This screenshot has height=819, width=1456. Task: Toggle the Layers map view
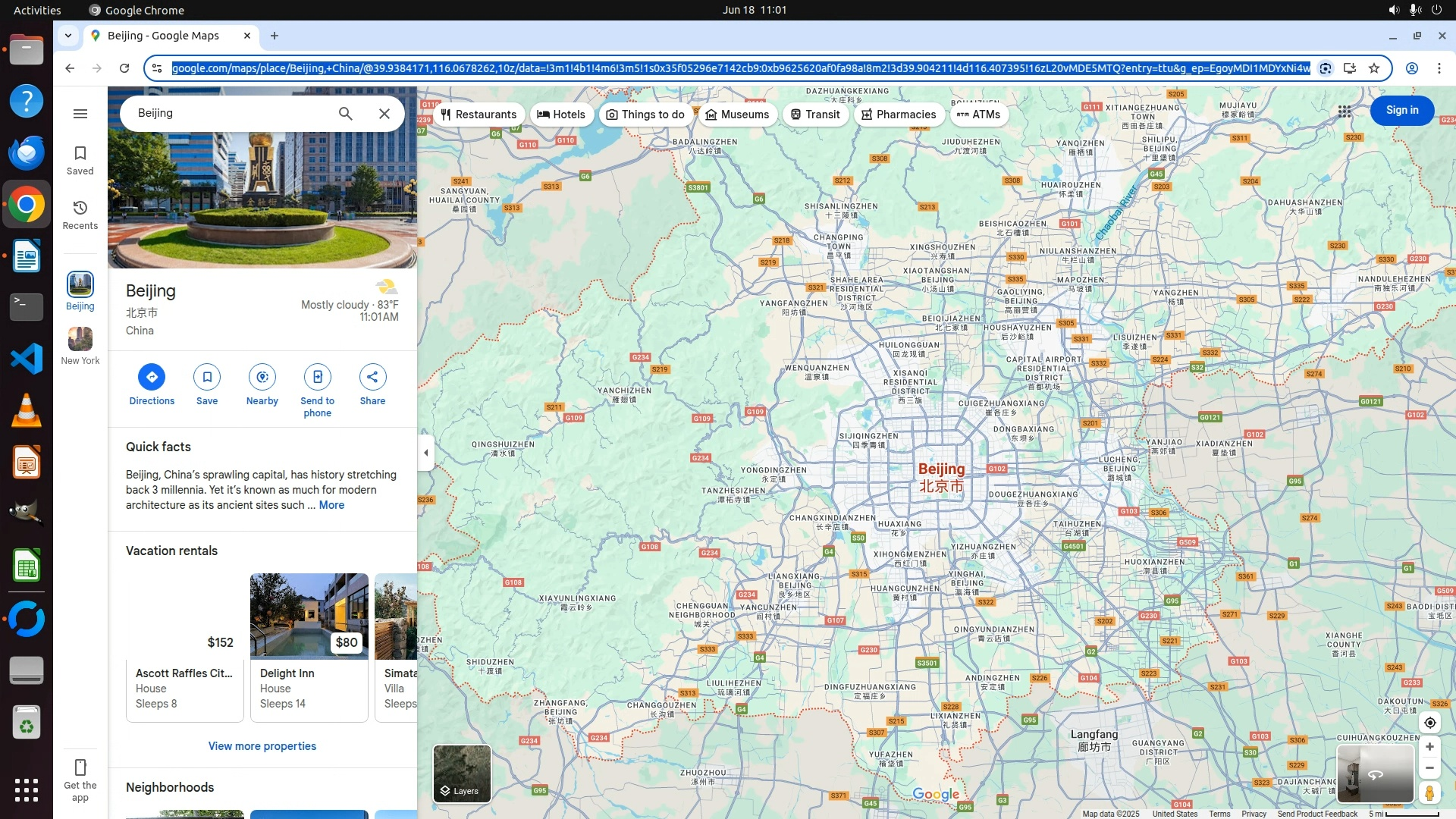coord(462,773)
